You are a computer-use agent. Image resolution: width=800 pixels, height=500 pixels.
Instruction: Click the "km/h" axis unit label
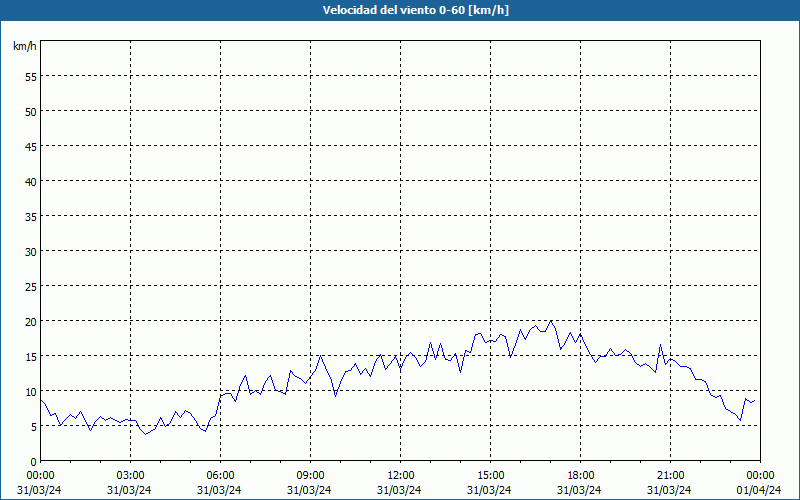[25, 46]
